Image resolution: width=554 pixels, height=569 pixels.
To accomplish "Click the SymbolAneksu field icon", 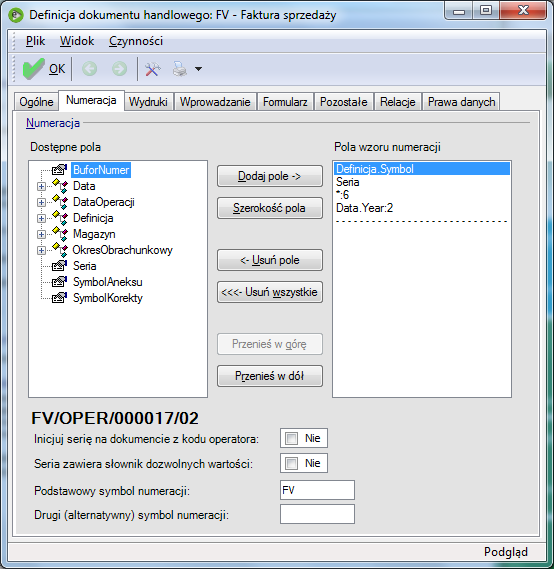I will pos(59,282).
